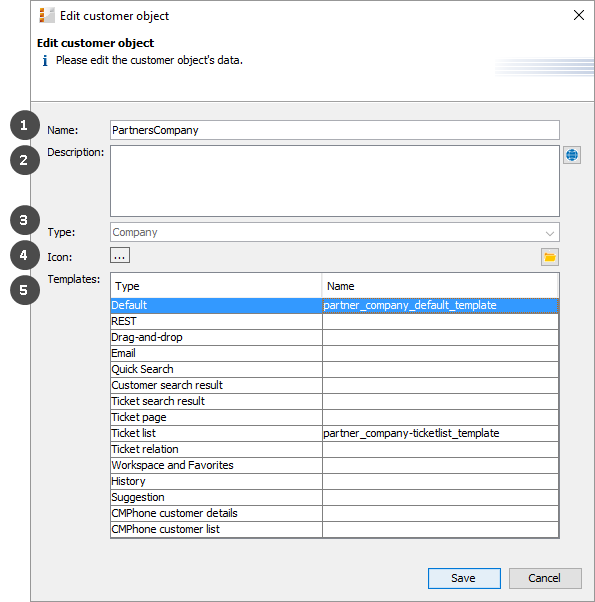This screenshot has height=602, width=595.
Task: Click the Type column header
Action: [216, 286]
